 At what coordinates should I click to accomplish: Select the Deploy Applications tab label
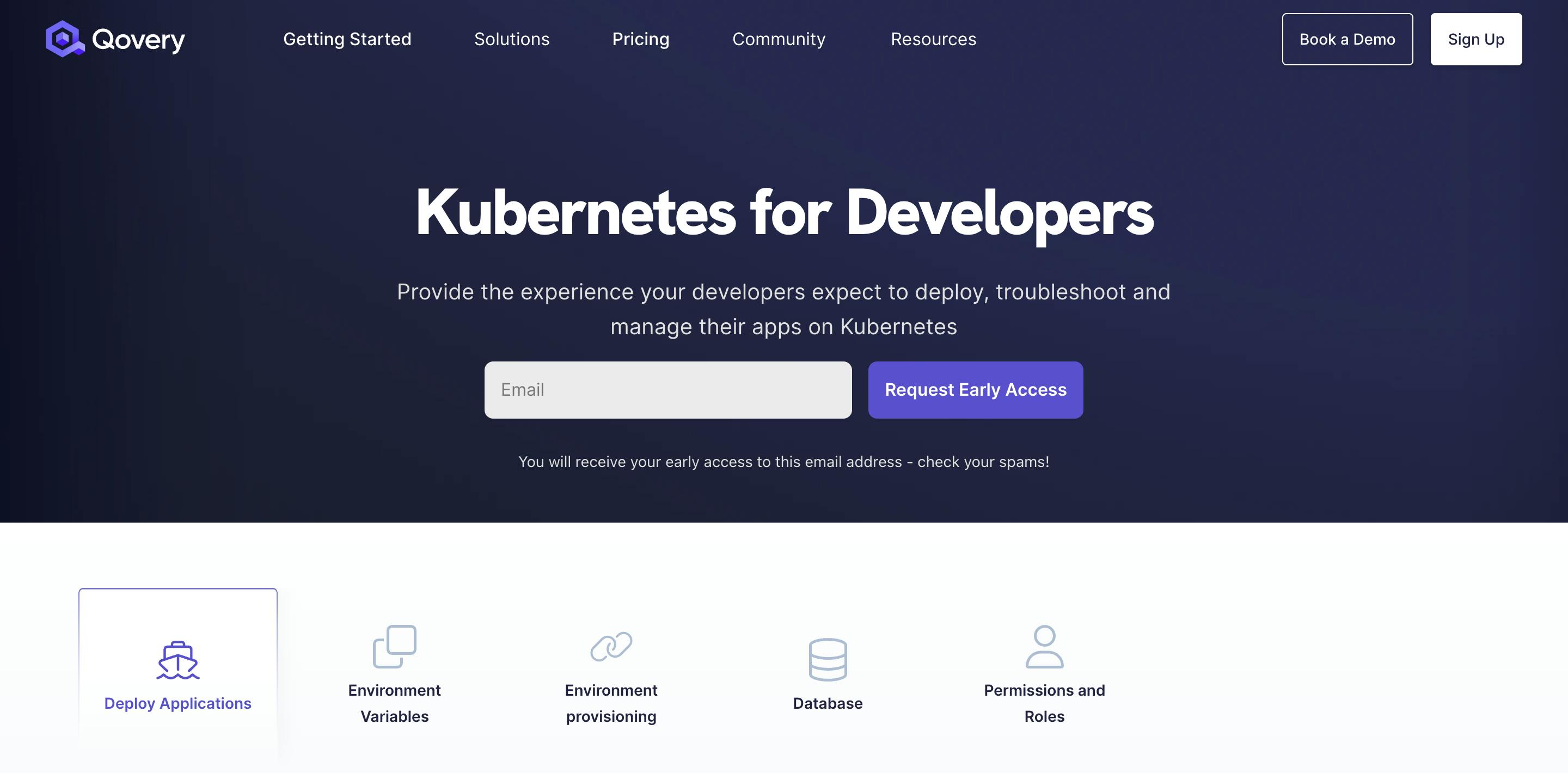[x=177, y=703]
